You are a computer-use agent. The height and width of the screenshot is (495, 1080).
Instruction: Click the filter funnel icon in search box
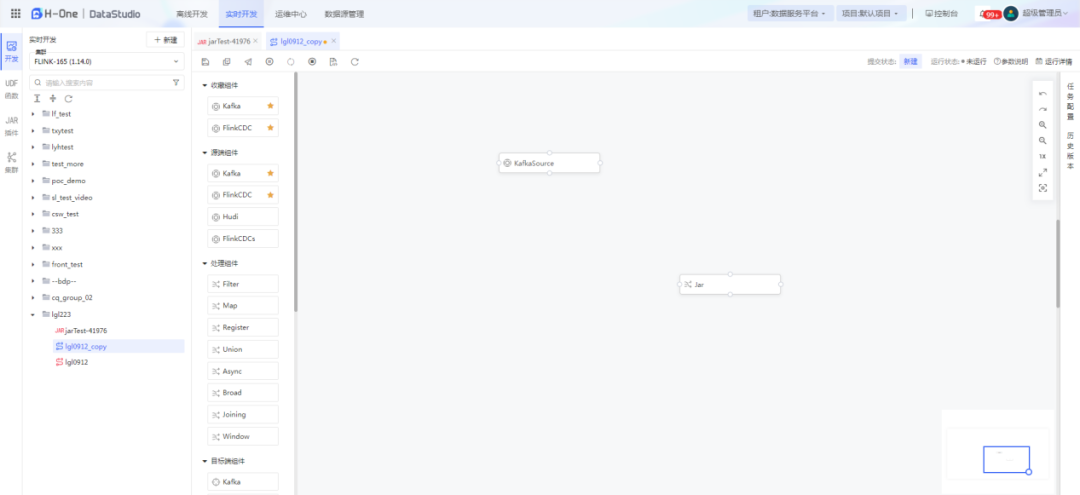176,83
